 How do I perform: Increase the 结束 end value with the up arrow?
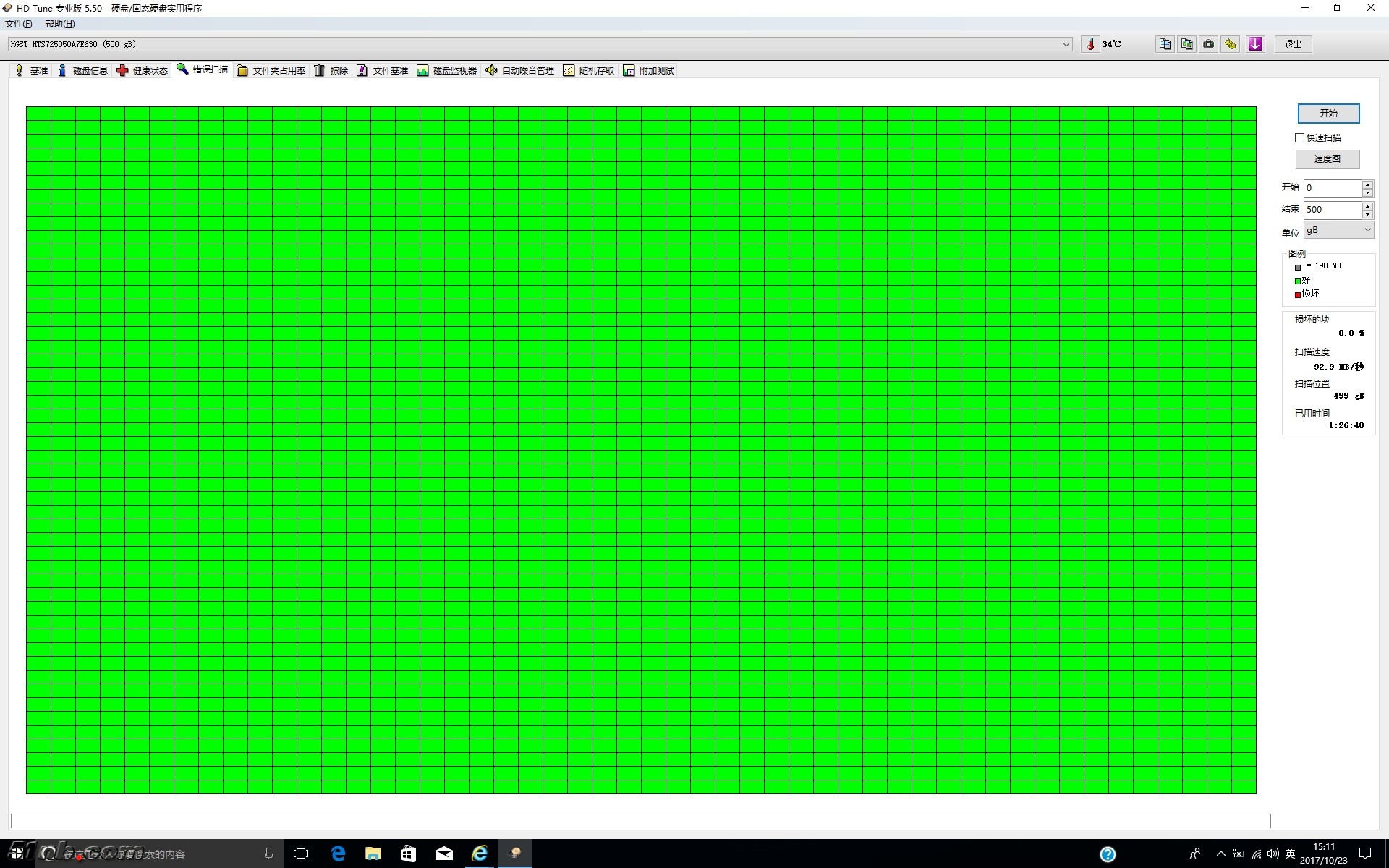pos(1367,205)
